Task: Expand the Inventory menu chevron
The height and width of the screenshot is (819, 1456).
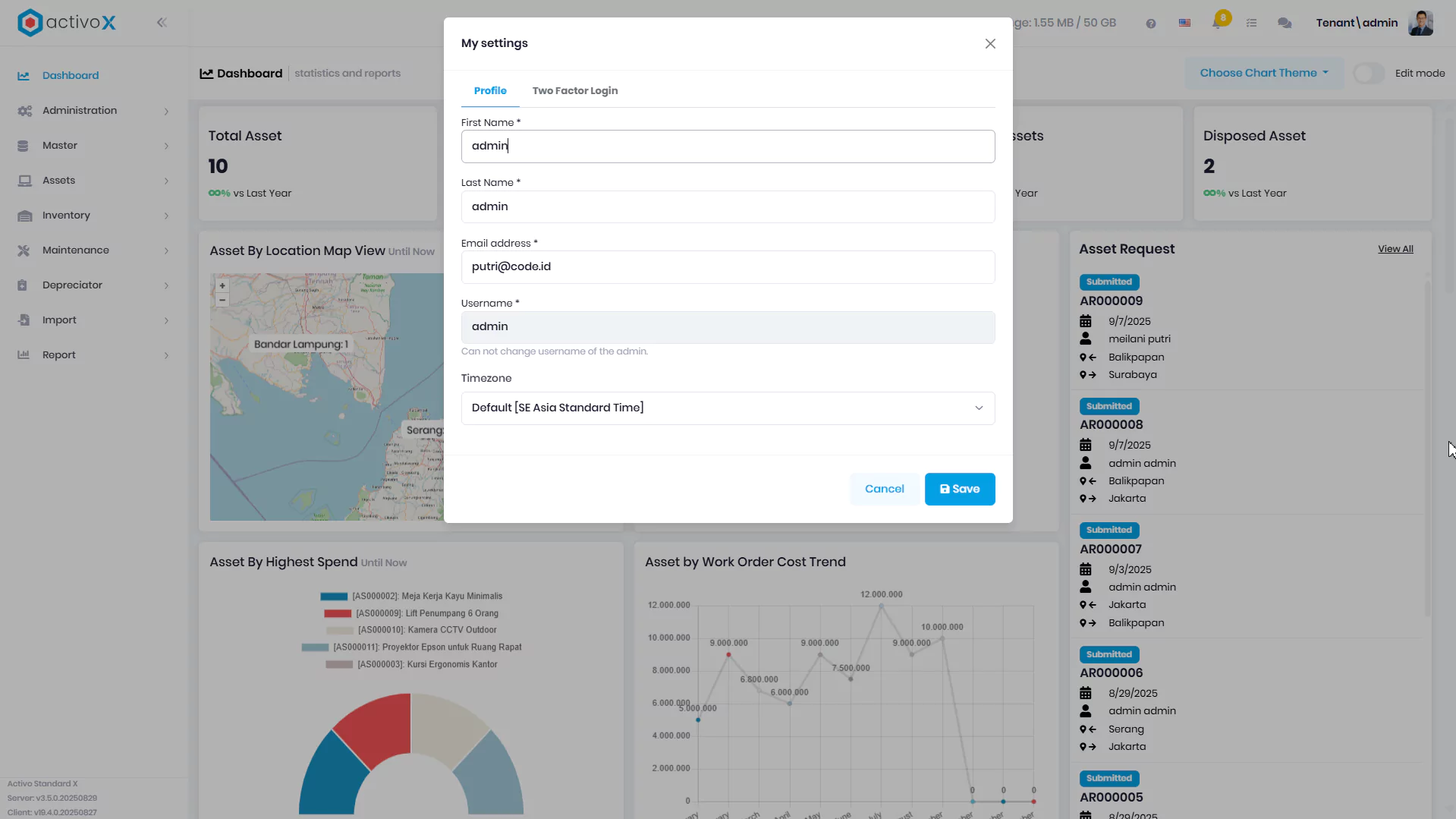Action: click(166, 216)
